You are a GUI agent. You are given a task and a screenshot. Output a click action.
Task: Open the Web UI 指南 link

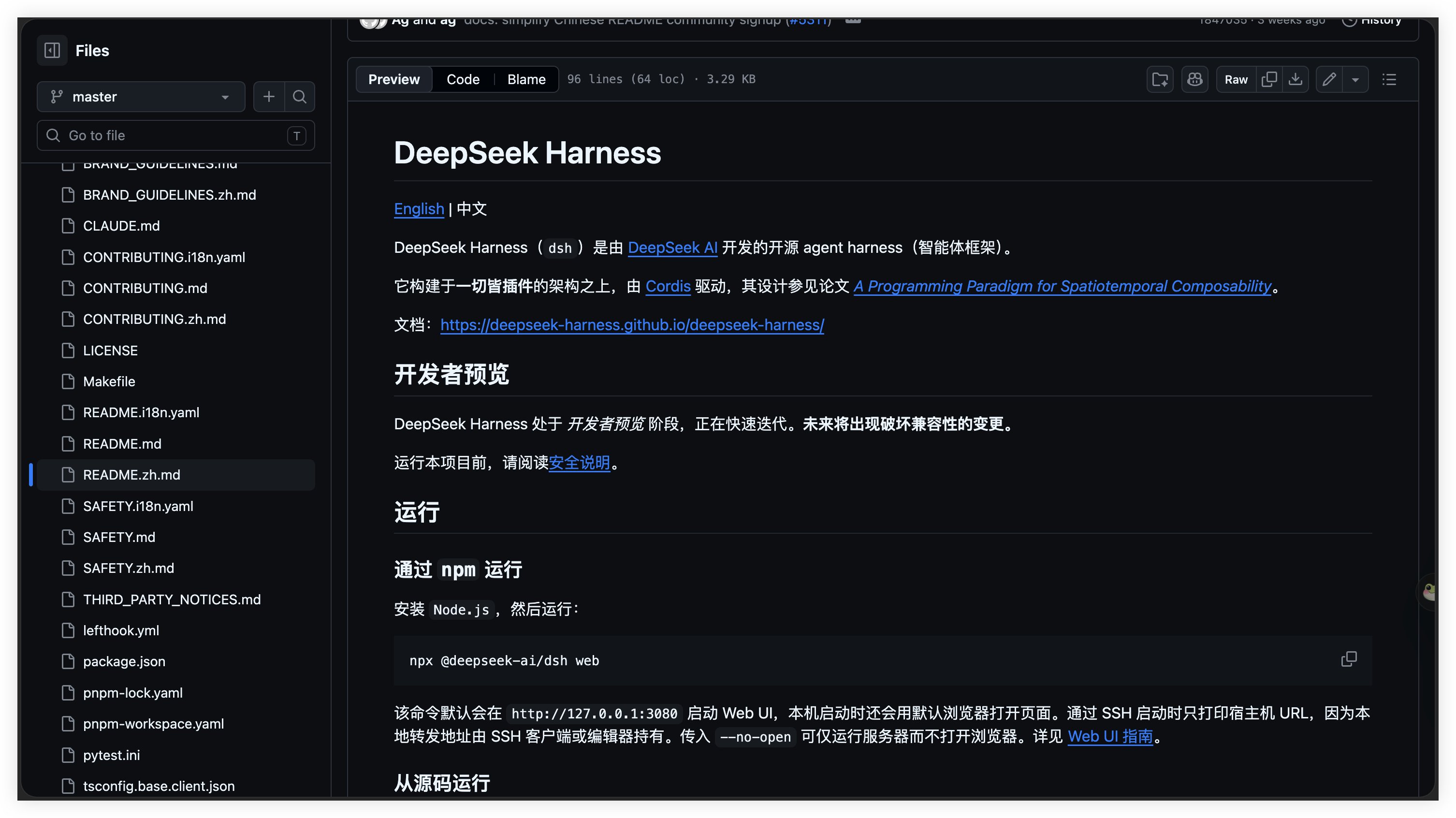pyautogui.click(x=1110, y=737)
